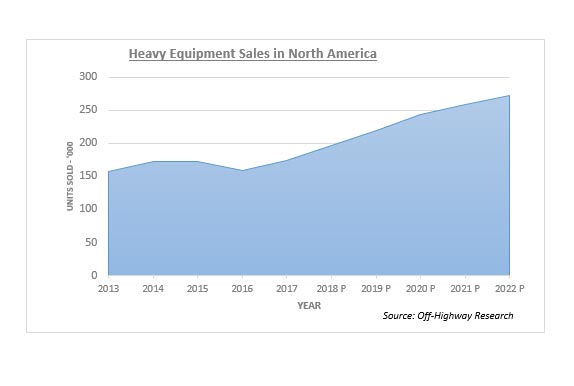Click the YEAR axis title
Viewport: 574px width, 386px height.
pyautogui.click(x=309, y=306)
